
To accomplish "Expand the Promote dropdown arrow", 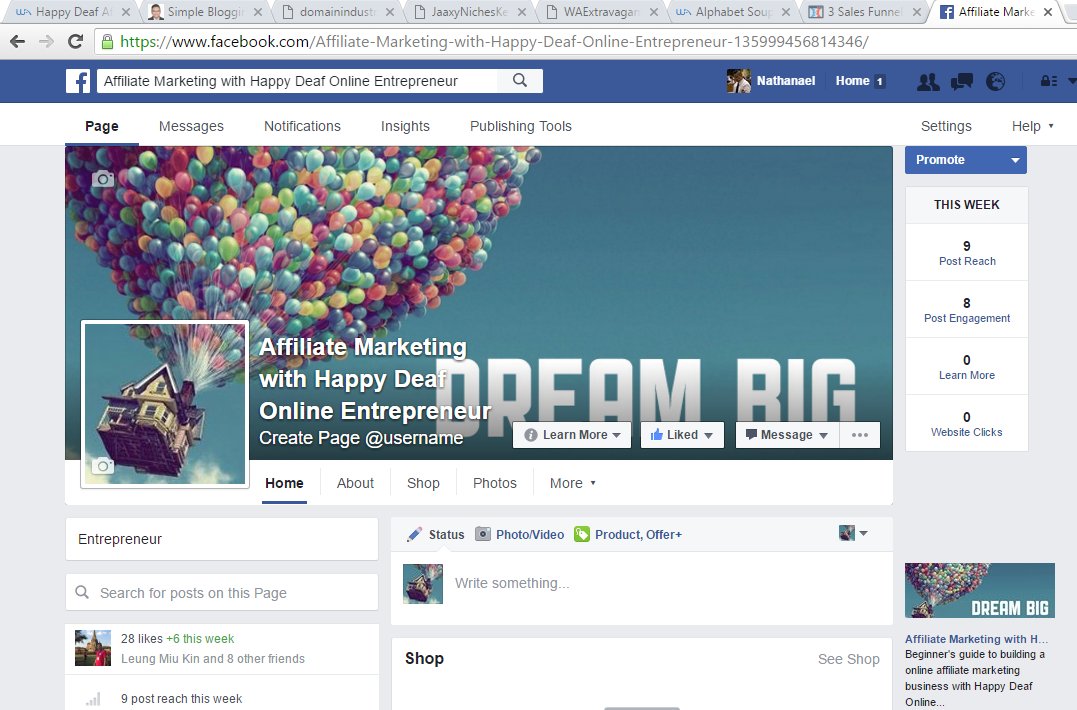I will click(x=1015, y=160).
